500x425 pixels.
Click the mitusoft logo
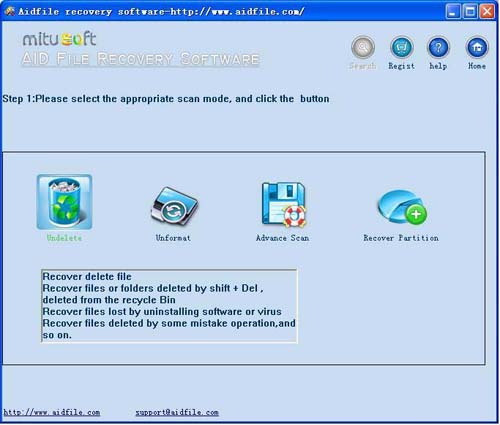59,39
